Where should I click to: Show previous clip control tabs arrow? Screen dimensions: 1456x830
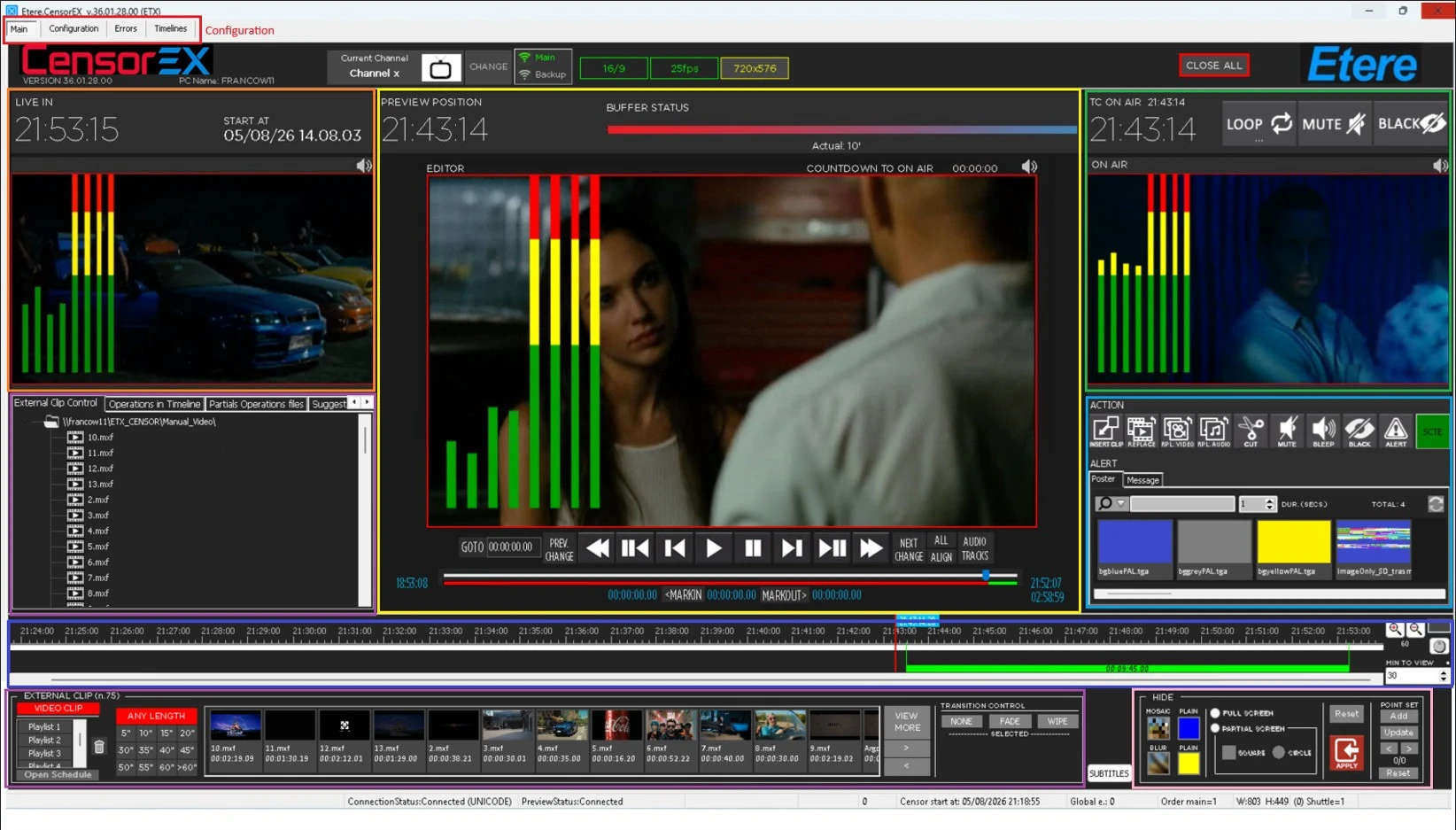pos(354,403)
